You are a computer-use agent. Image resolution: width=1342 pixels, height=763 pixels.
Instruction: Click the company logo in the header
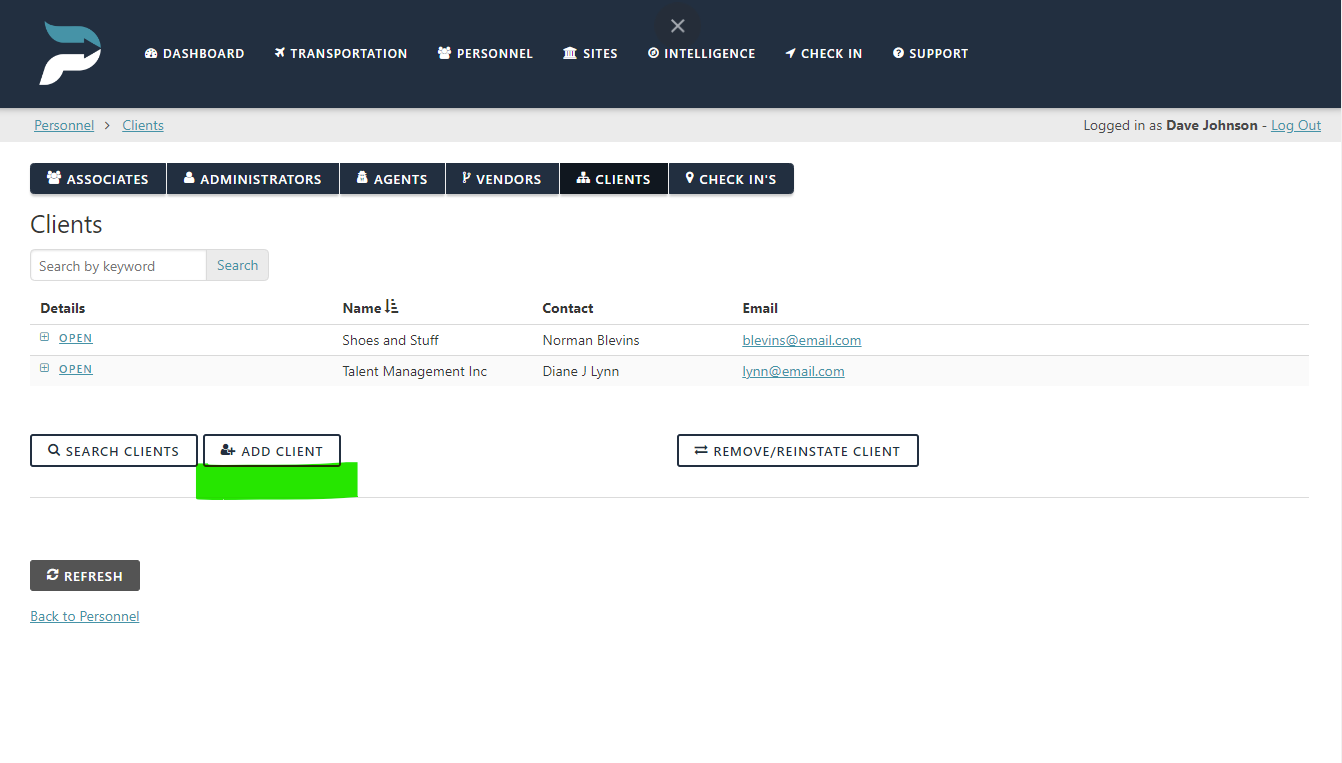pos(69,53)
